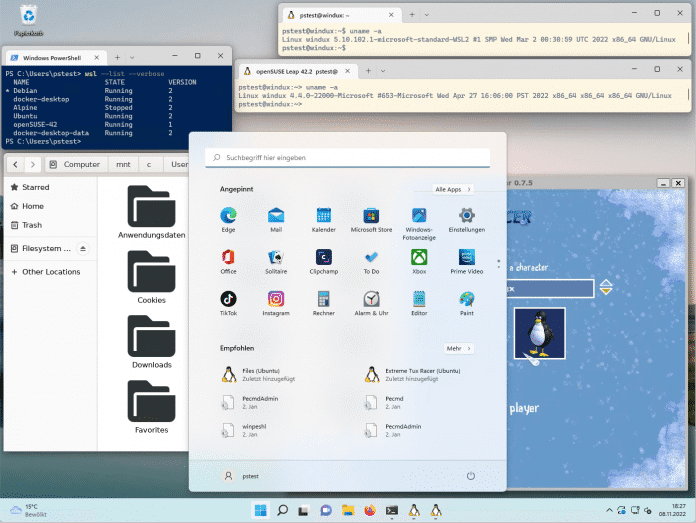The height and width of the screenshot is (523, 696).
Task: Add new tab in openSUSE terminal
Action: pos(368,71)
